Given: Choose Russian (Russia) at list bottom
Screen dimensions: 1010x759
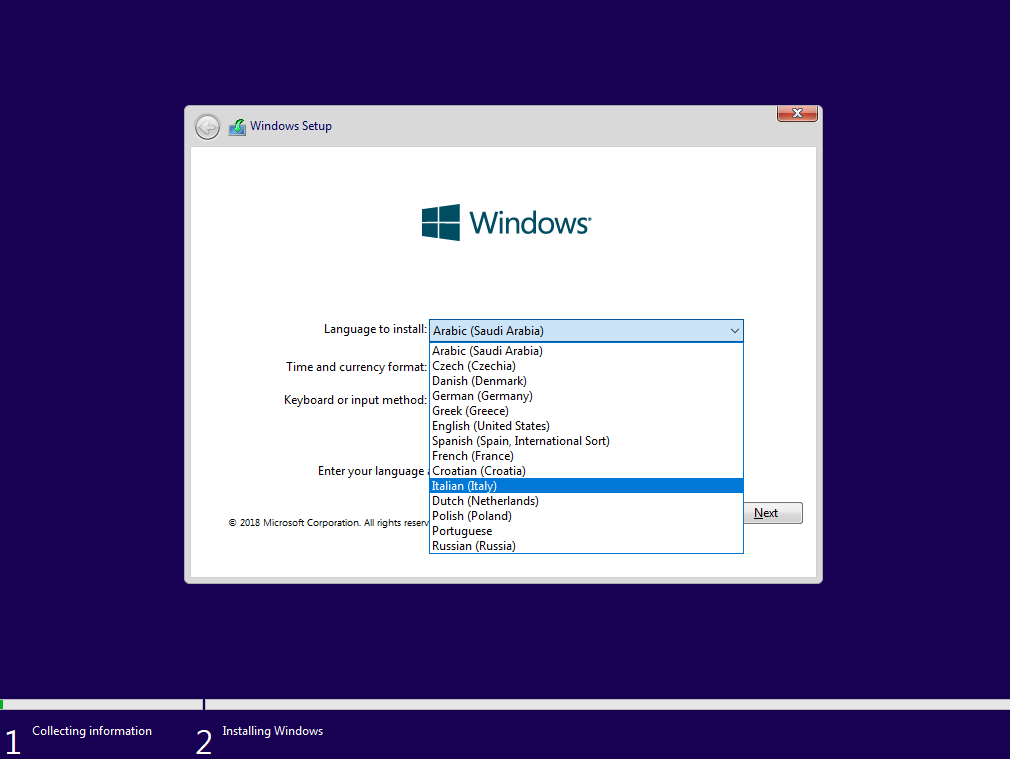Looking at the screenshot, I should click(586, 546).
